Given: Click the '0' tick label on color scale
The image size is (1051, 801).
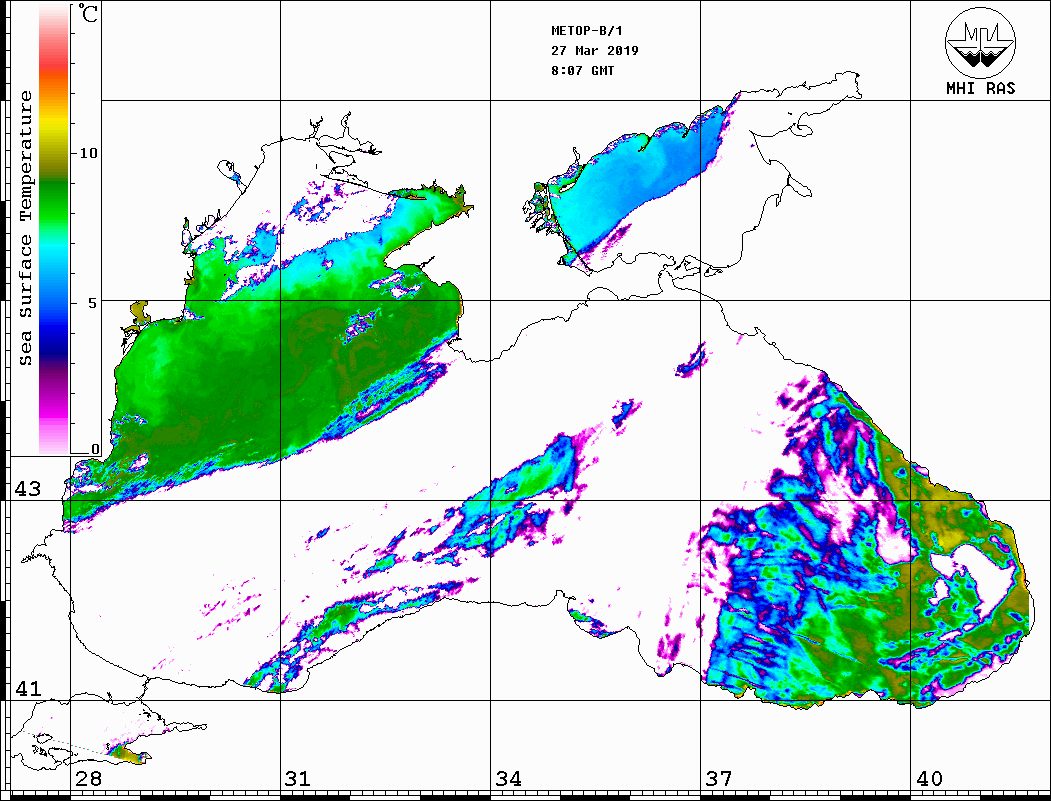Looking at the screenshot, I should coord(95,450).
